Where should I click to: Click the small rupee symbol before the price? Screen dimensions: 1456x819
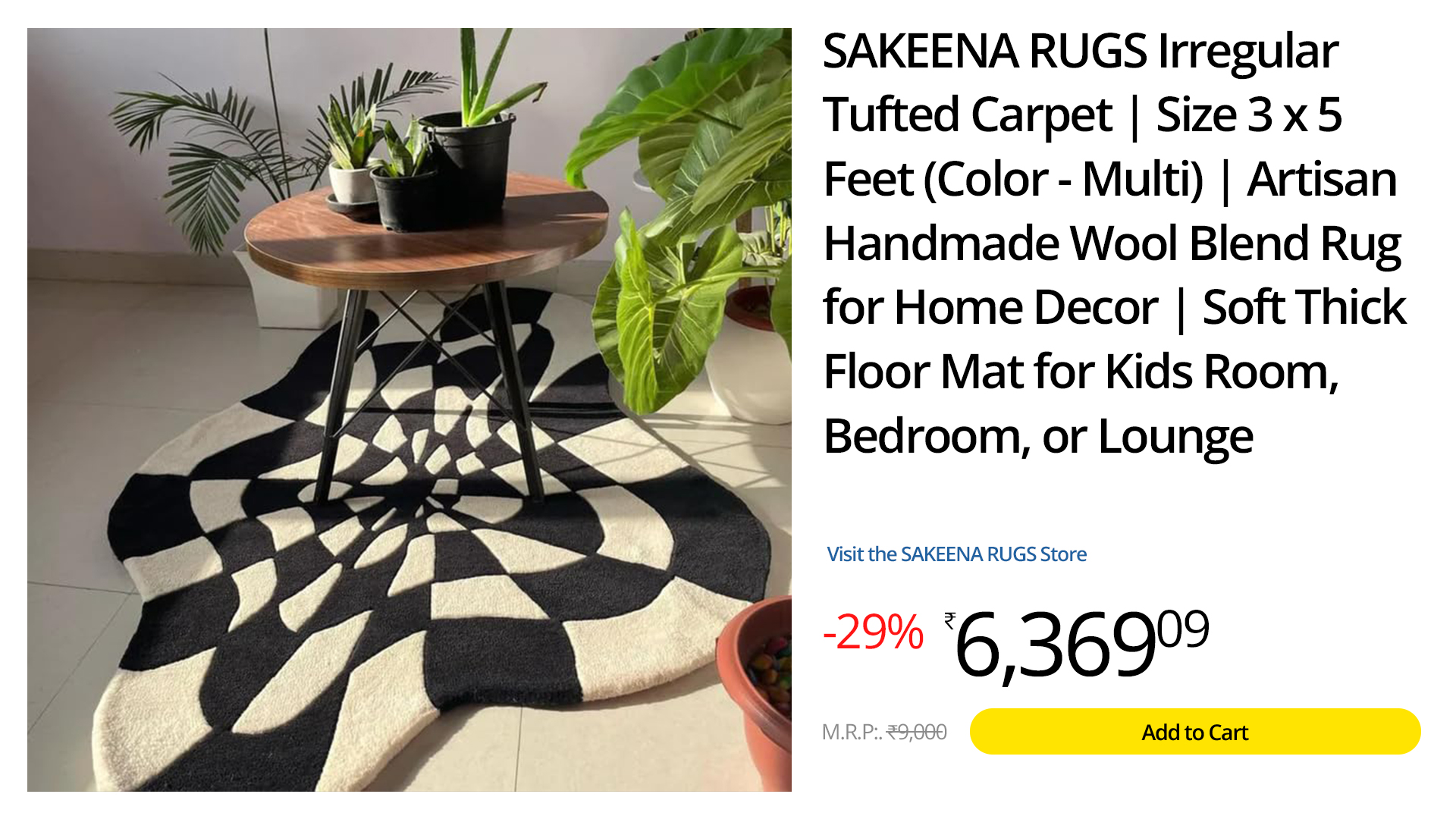point(949,621)
